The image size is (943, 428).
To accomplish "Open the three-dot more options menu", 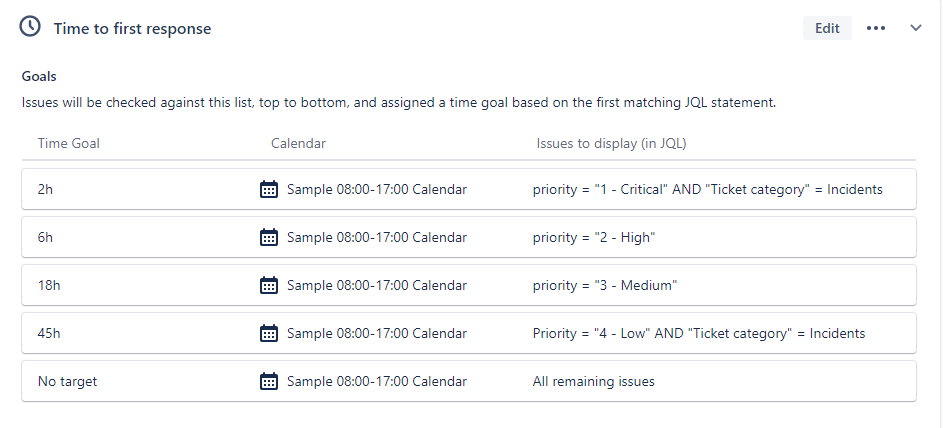I will click(x=876, y=28).
